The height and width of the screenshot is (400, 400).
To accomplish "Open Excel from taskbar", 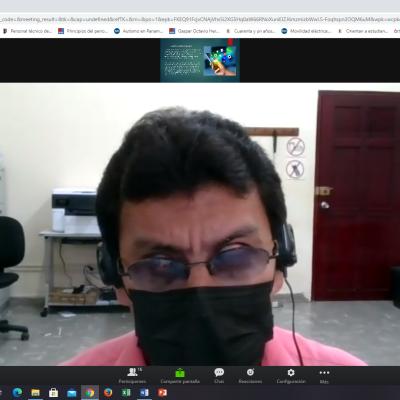I will pos(126,393).
